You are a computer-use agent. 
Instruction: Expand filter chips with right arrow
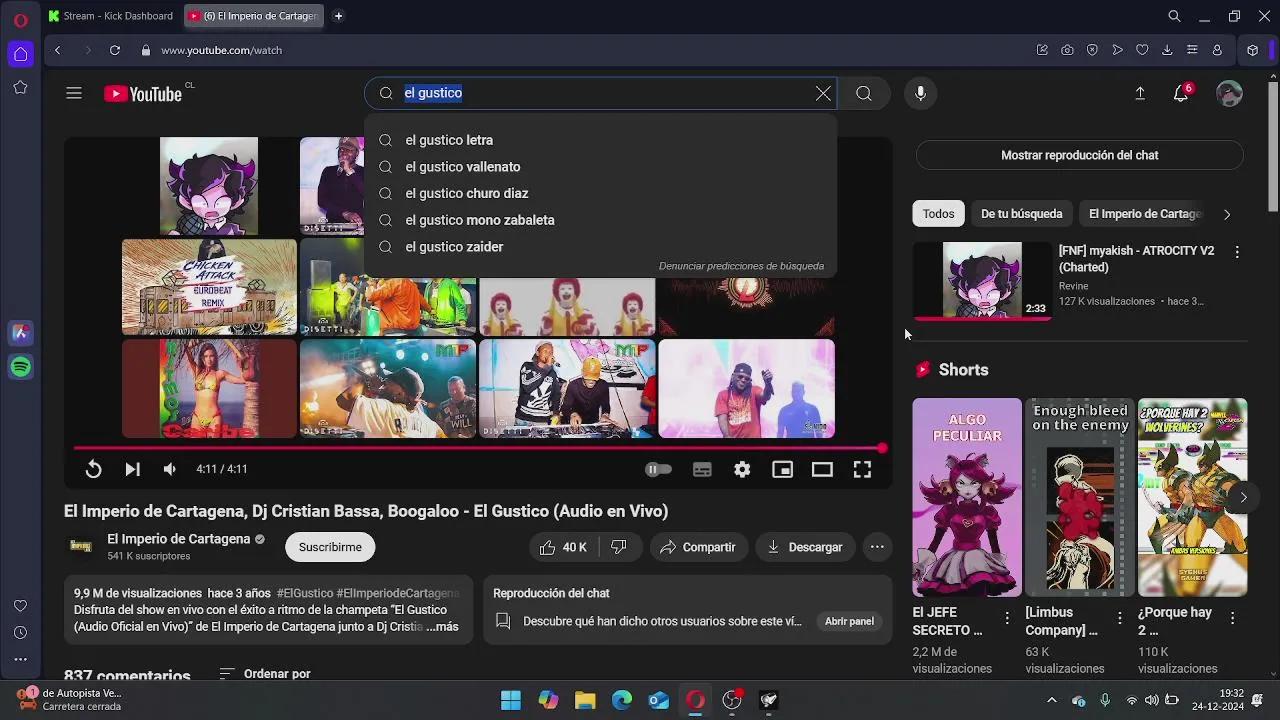click(1227, 214)
